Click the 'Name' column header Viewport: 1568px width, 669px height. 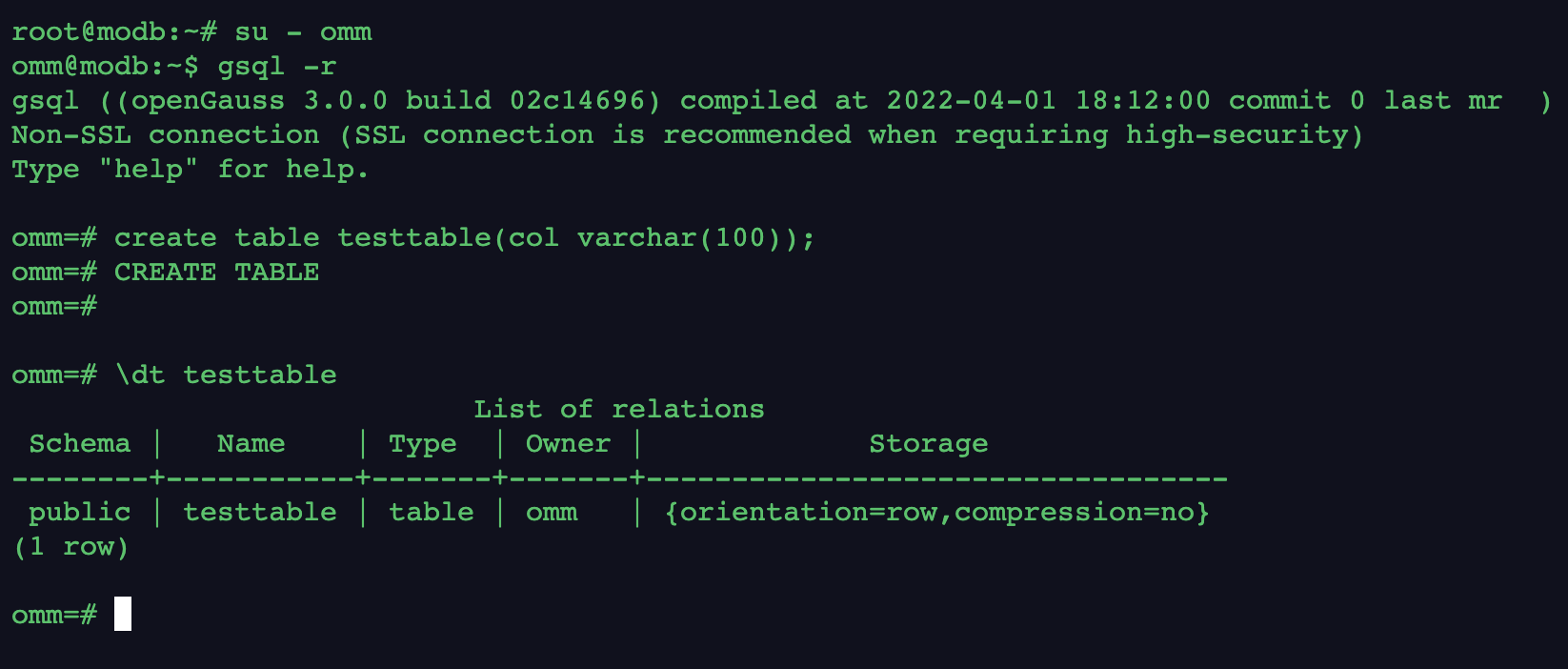pos(251,444)
